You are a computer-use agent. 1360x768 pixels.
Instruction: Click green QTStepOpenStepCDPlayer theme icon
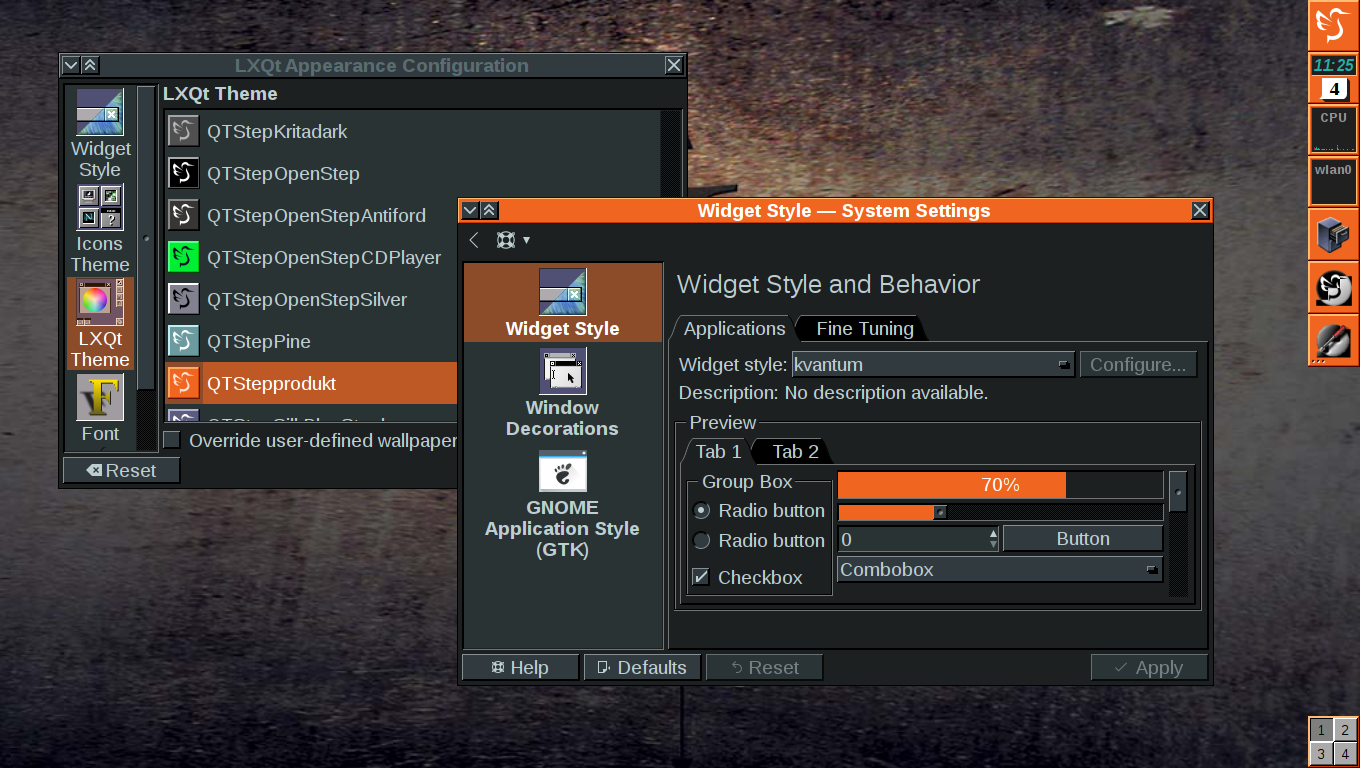184,257
